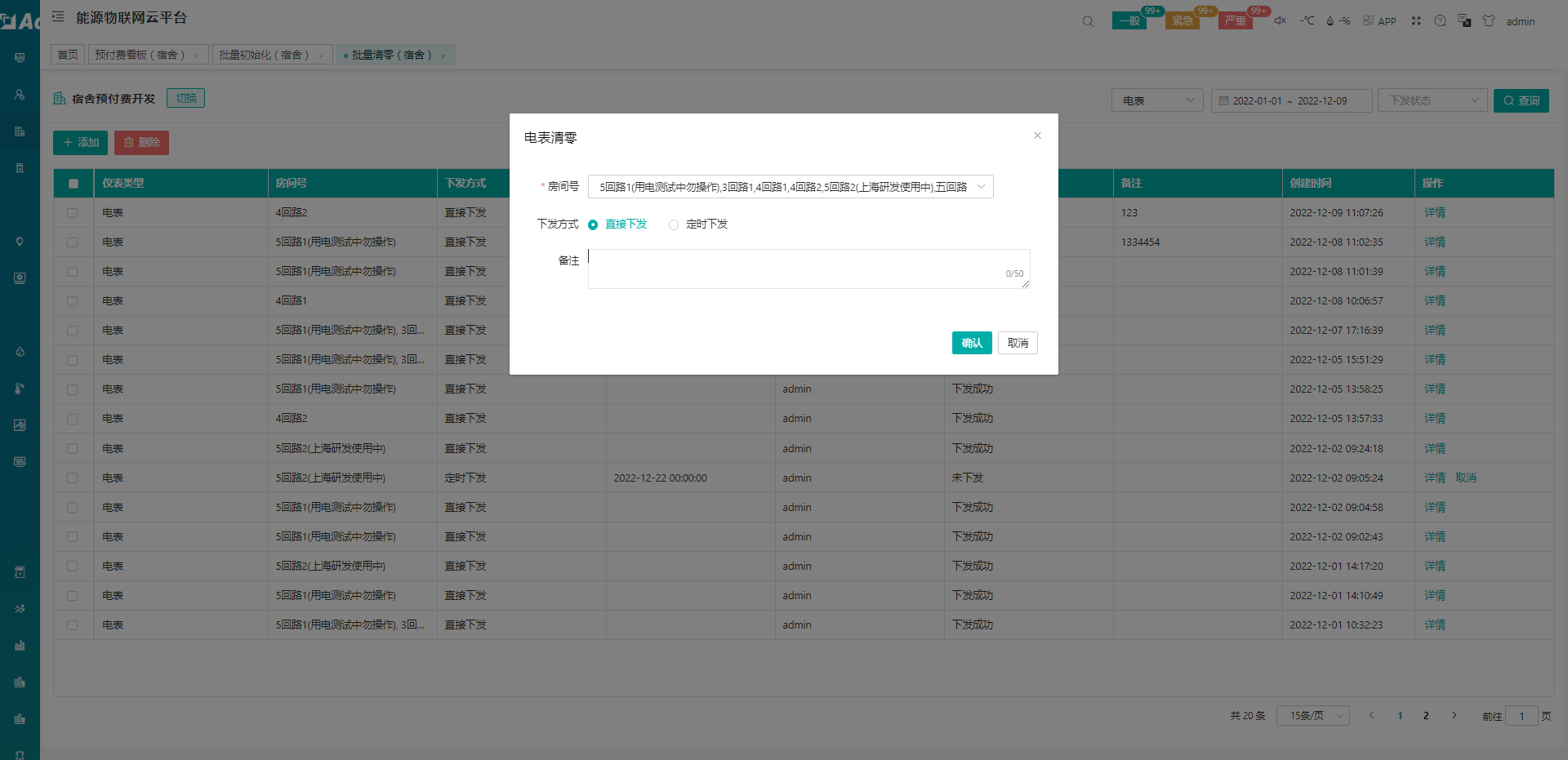The height and width of the screenshot is (760, 1568).
Task: Open 详情 for row created 2022-12-09 11:07:26
Action: (1435, 213)
